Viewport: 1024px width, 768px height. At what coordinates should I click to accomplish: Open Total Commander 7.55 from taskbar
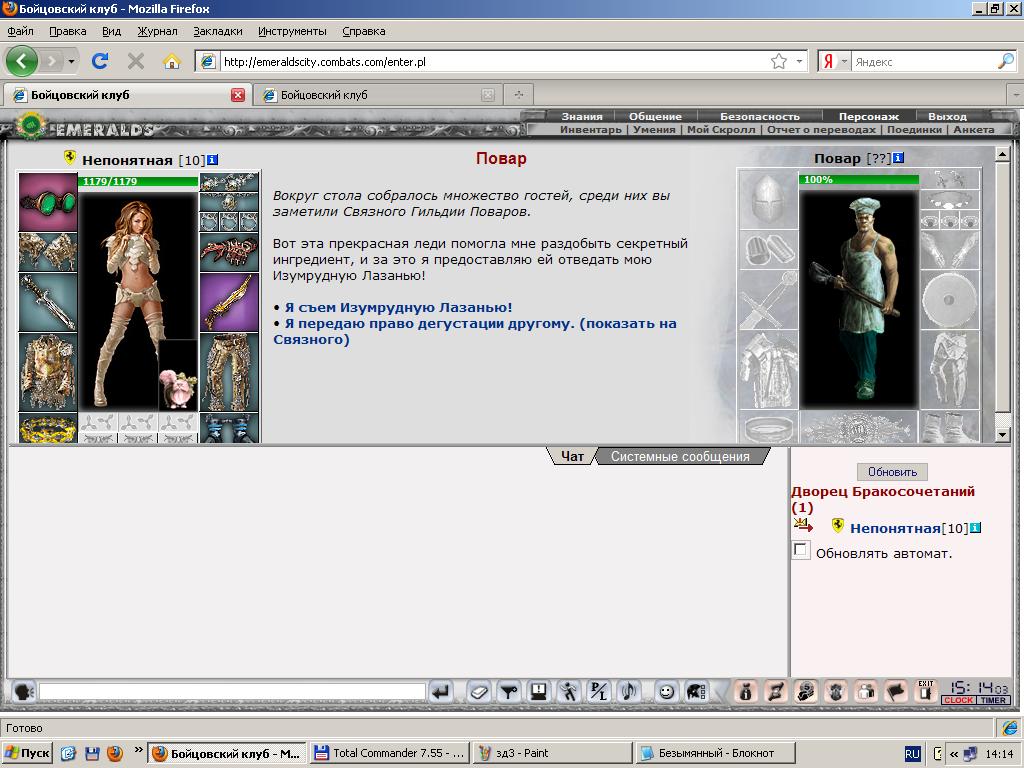click(389, 753)
